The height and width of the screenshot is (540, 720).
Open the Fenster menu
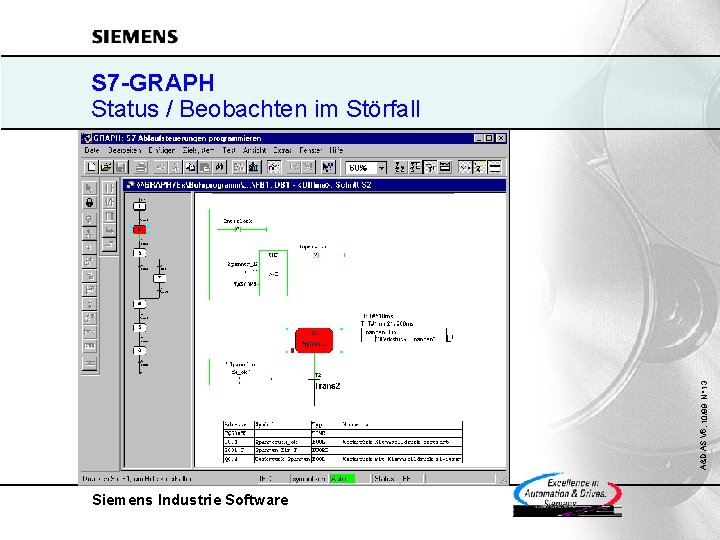[x=310, y=150]
